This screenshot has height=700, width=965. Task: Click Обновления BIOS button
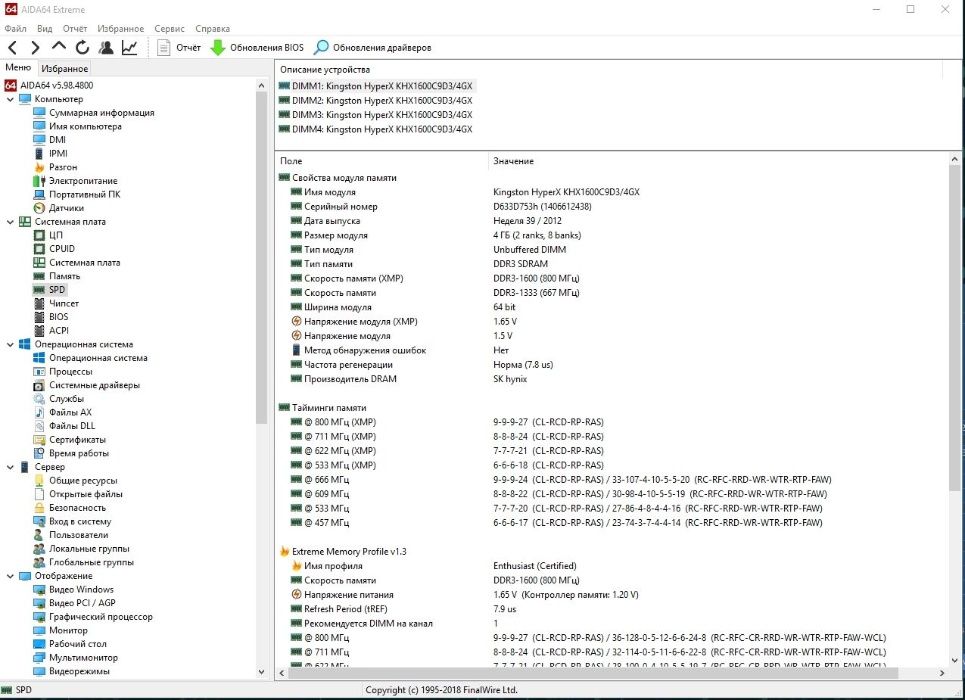pyautogui.click(x=257, y=47)
